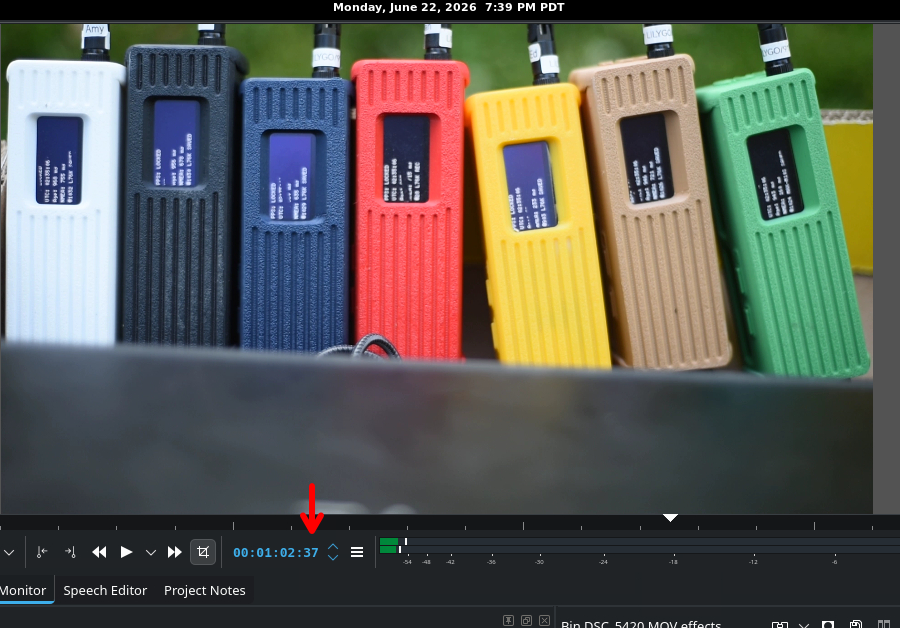Open the play options dropdown arrow
The width and height of the screenshot is (900, 628).
[150, 552]
